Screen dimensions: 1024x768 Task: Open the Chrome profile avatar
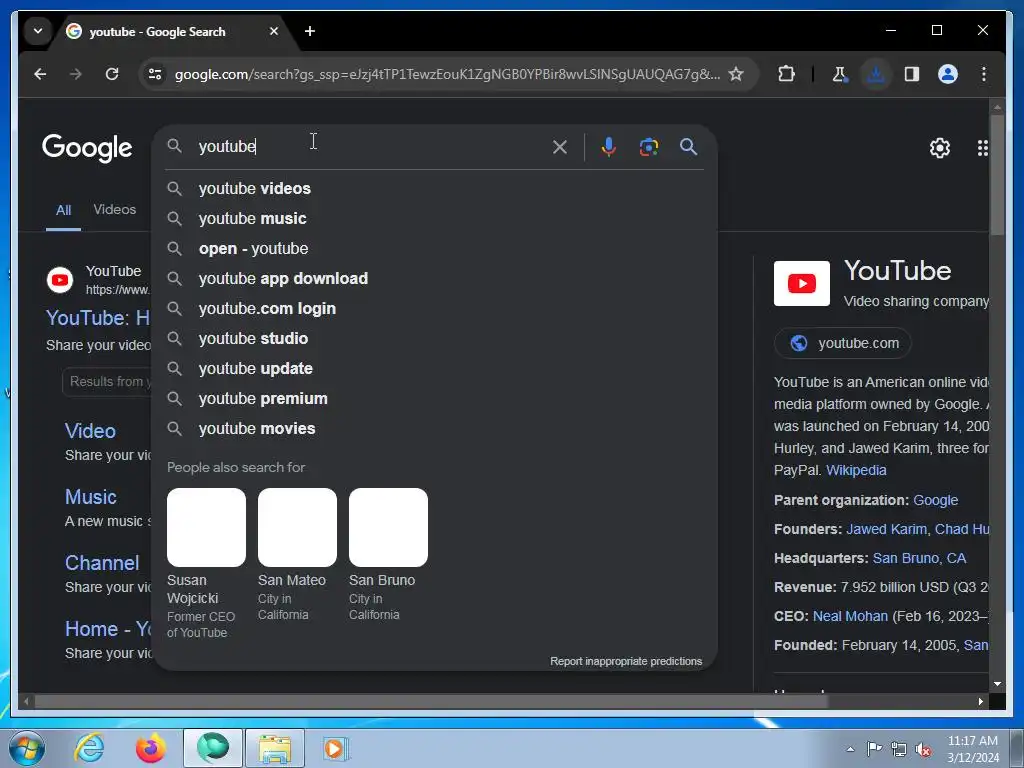pyautogui.click(x=948, y=74)
